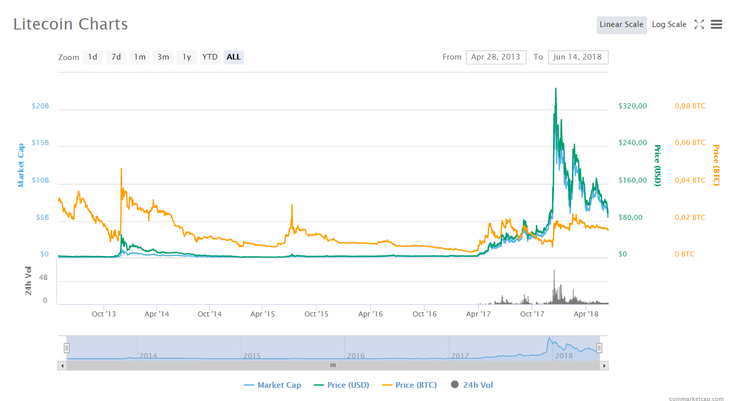Click the $20B market cap label
Screen dimensions: 750x401
coord(40,106)
